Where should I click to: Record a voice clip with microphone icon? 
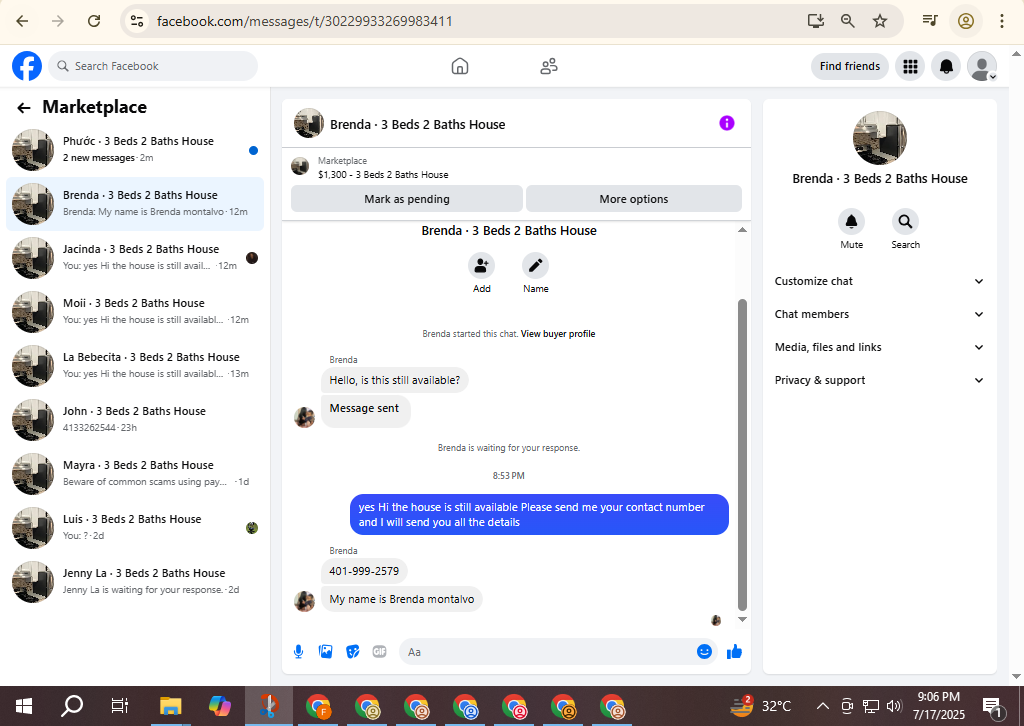(298, 652)
